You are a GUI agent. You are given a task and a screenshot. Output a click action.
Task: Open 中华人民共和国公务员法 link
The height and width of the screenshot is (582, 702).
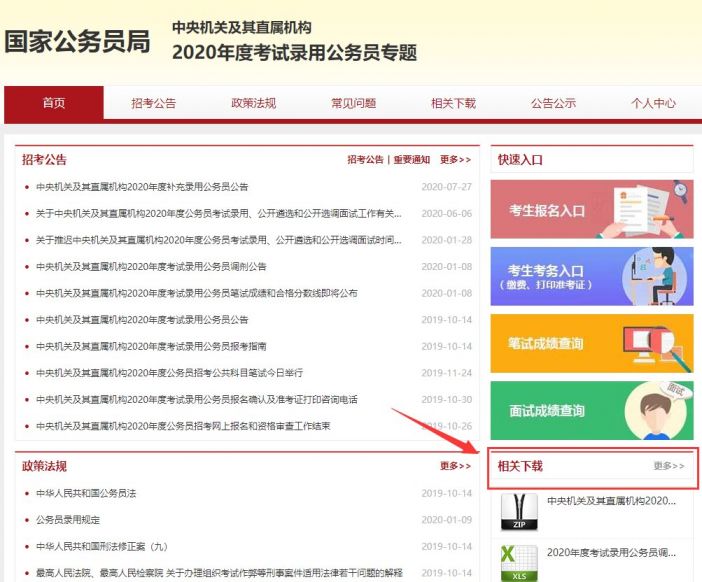click(86, 493)
